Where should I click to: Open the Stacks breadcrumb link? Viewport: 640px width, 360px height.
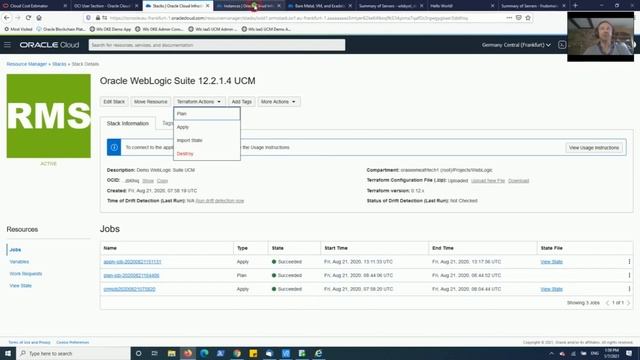click(59, 64)
